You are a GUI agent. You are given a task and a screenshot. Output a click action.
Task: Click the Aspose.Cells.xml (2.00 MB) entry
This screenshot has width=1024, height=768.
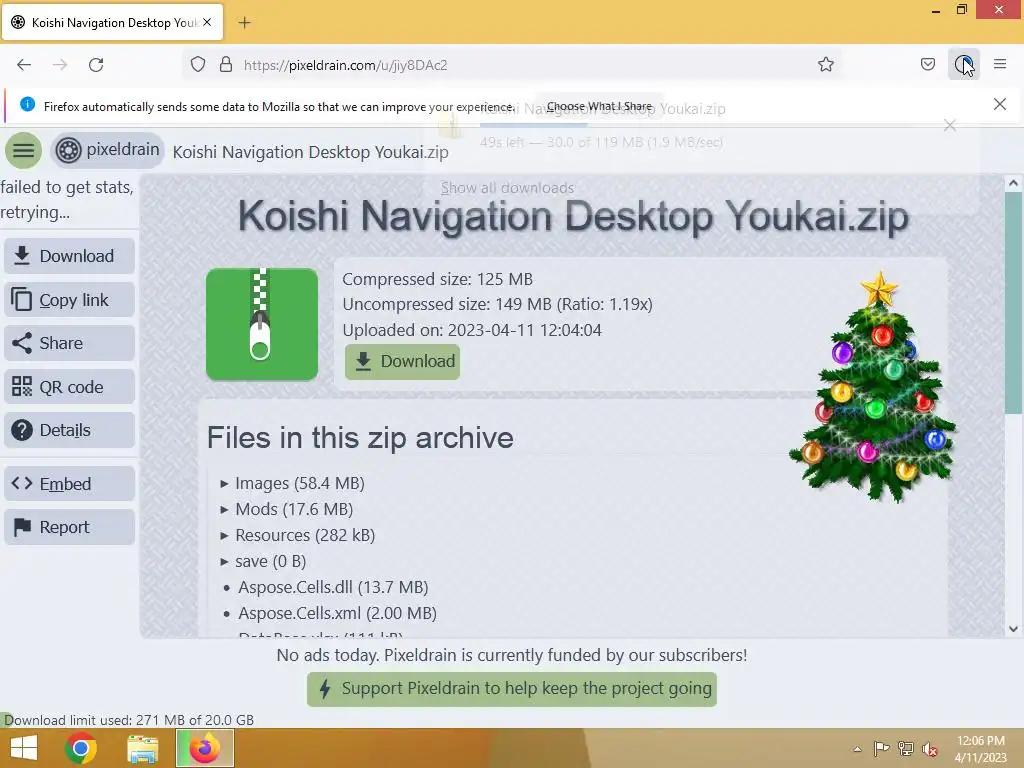(x=337, y=613)
